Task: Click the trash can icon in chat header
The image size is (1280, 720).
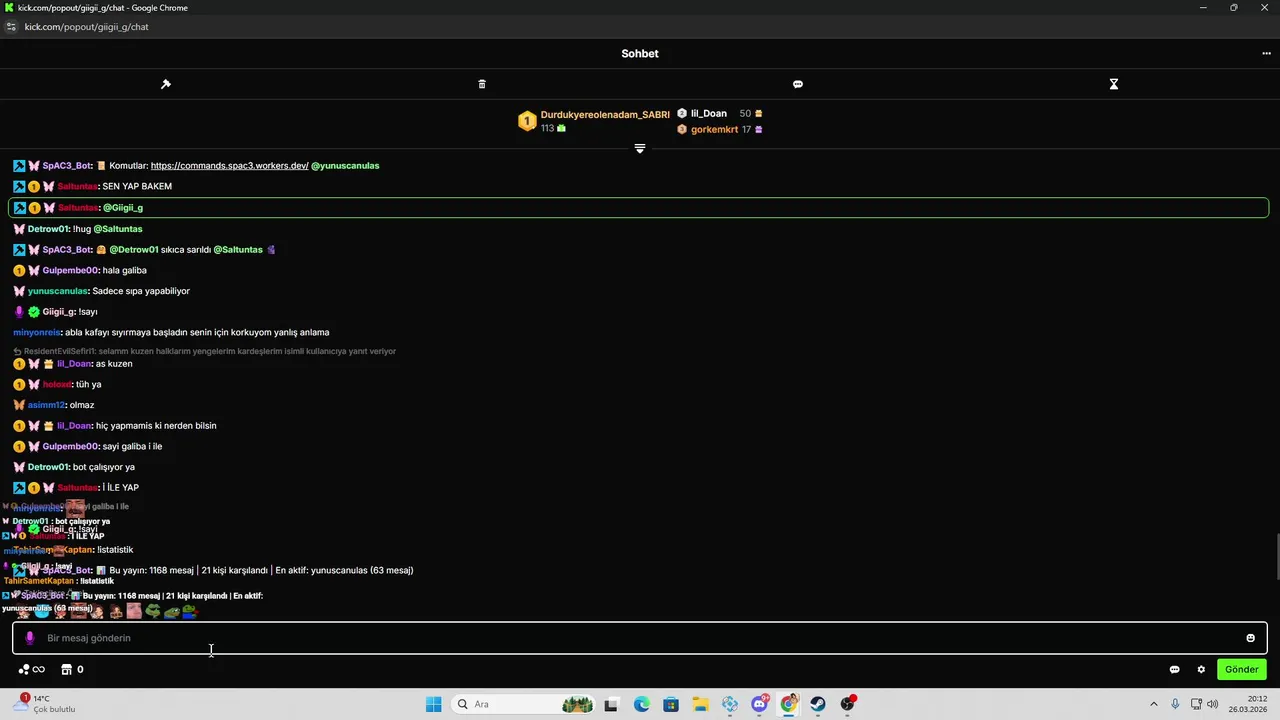Action: 482,84
